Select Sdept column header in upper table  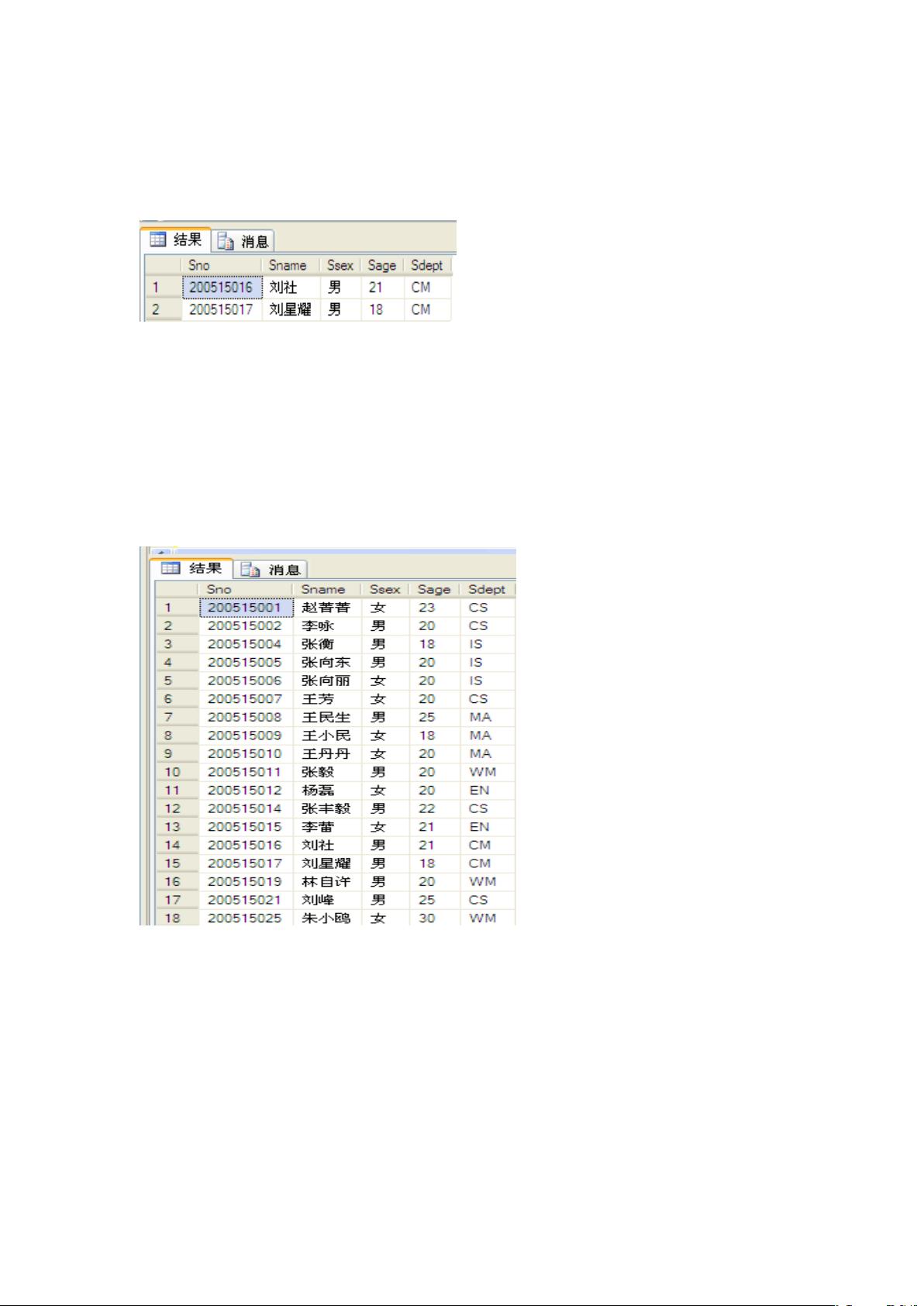427,265
